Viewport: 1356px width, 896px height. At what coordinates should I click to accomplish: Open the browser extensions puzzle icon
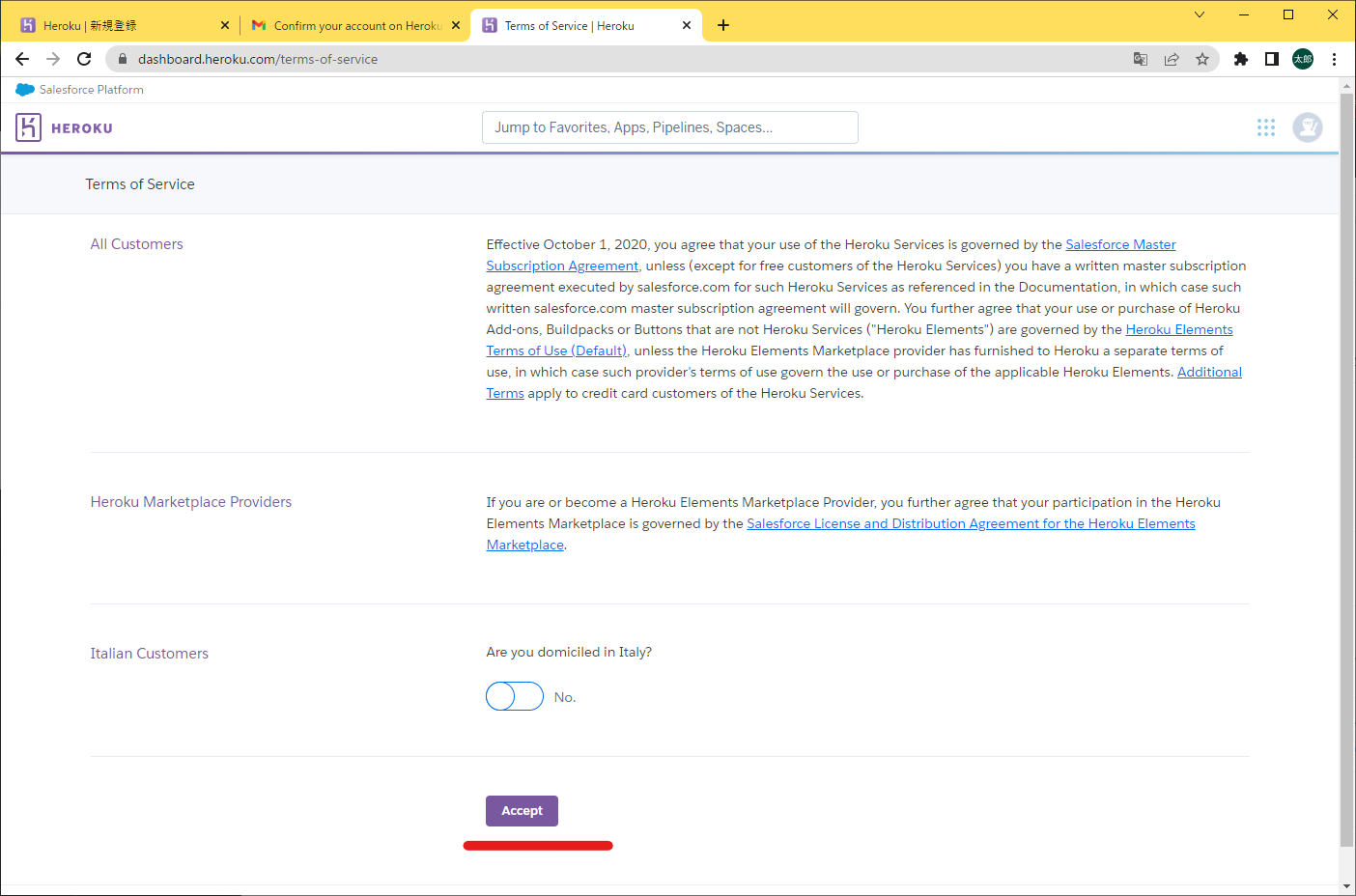(1241, 59)
